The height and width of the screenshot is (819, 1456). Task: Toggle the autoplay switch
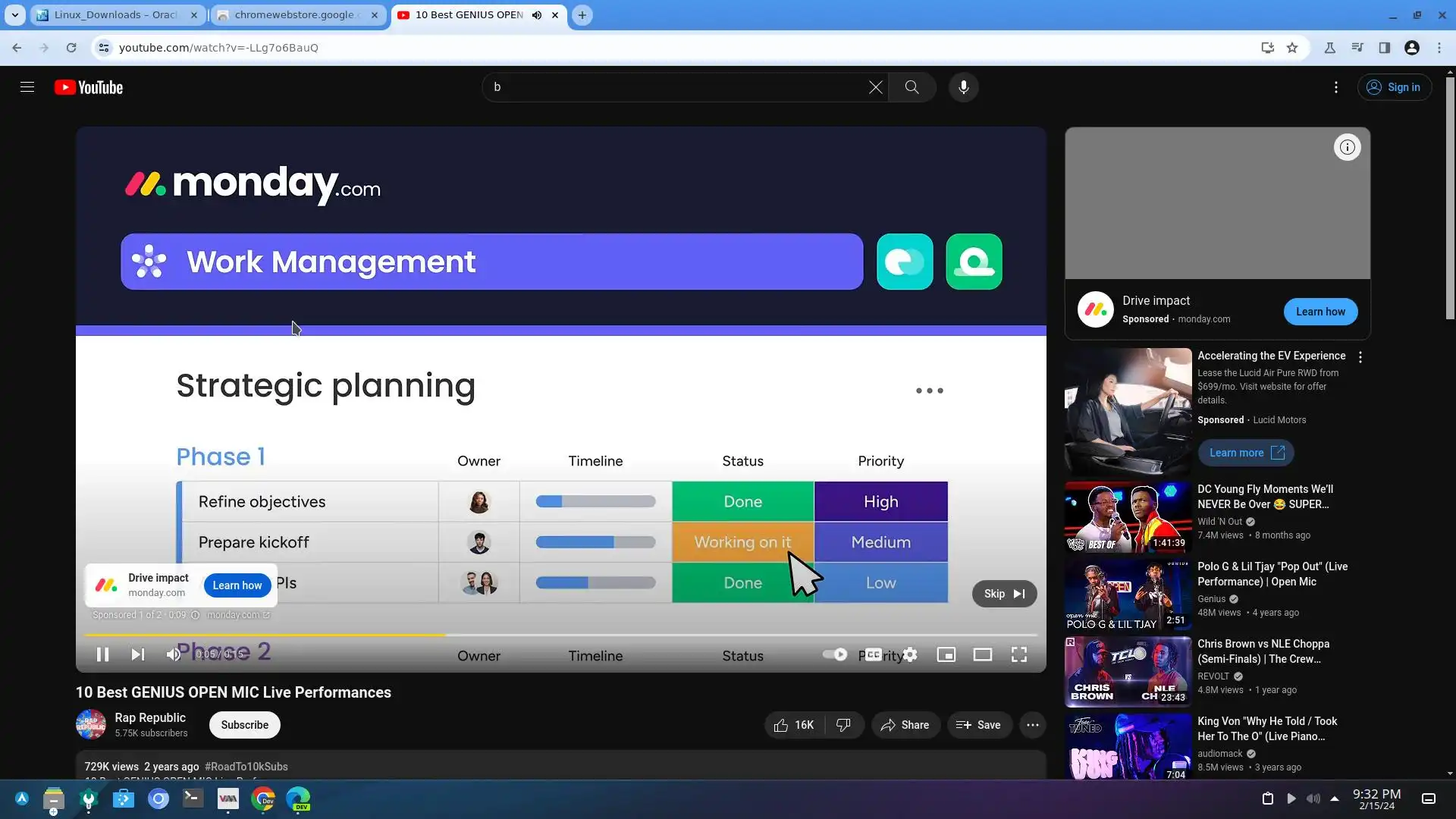[835, 654]
